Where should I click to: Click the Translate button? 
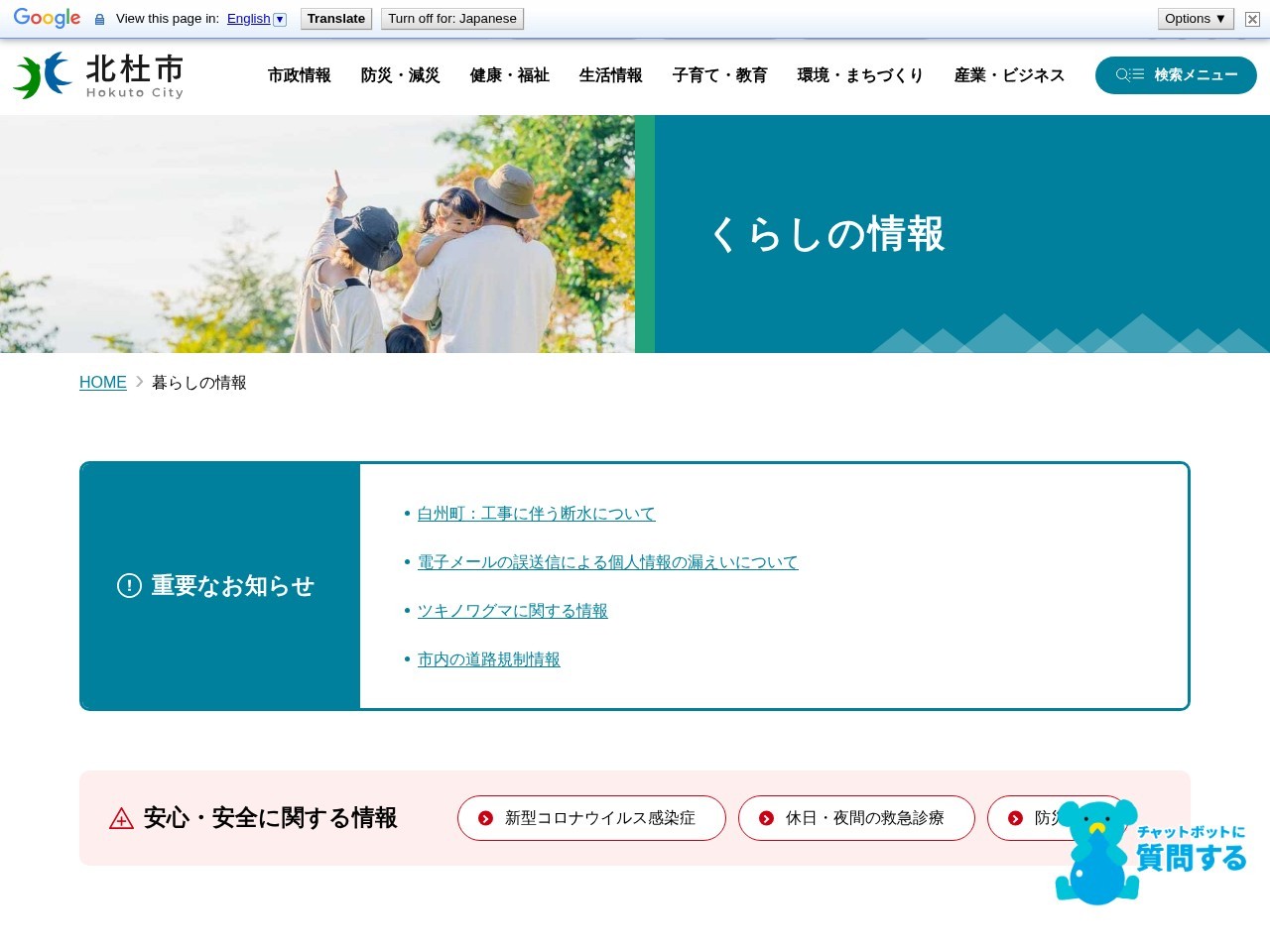(335, 18)
